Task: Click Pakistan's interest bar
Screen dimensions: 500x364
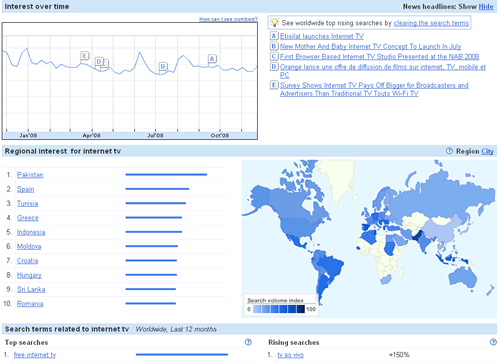Action: pyautogui.click(x=166, y=174)
